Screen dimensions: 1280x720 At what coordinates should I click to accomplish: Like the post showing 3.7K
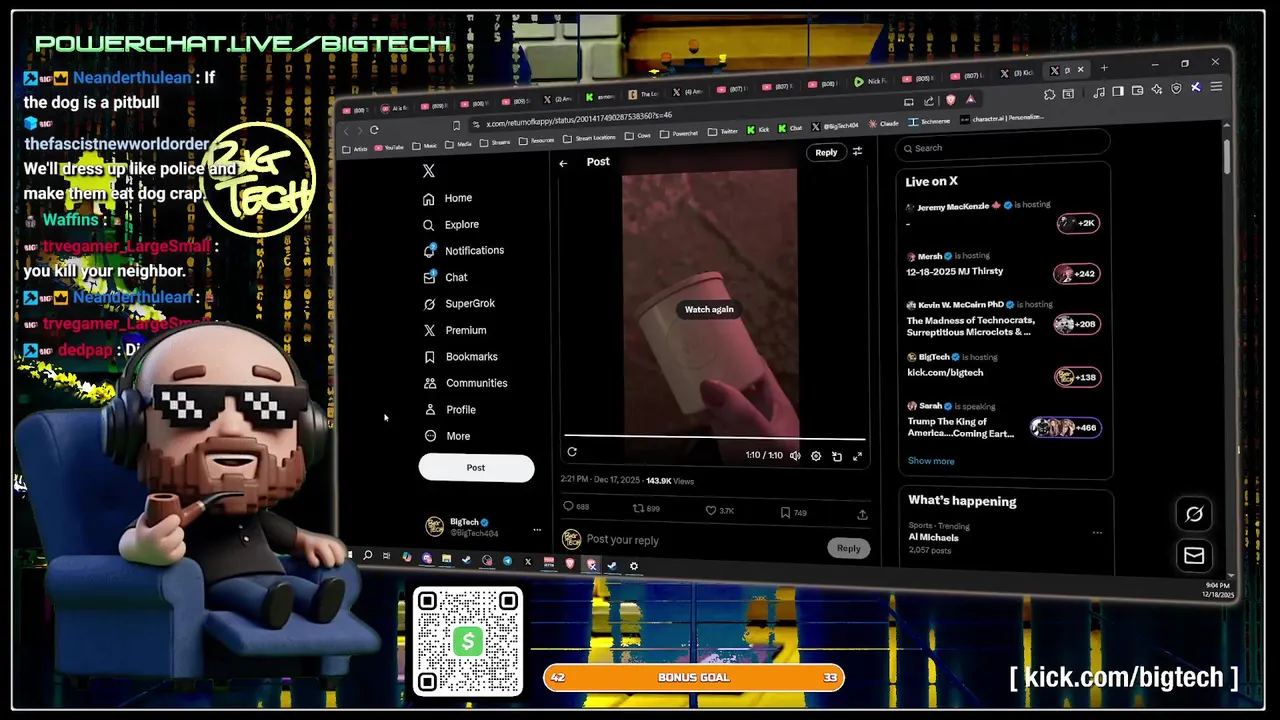click(x=720, y=511)
